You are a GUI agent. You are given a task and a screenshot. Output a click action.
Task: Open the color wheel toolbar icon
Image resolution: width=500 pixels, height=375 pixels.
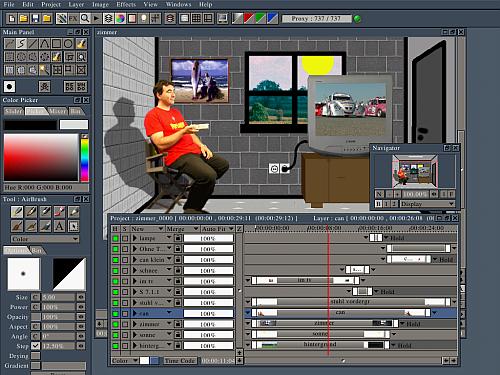point(120,18)
